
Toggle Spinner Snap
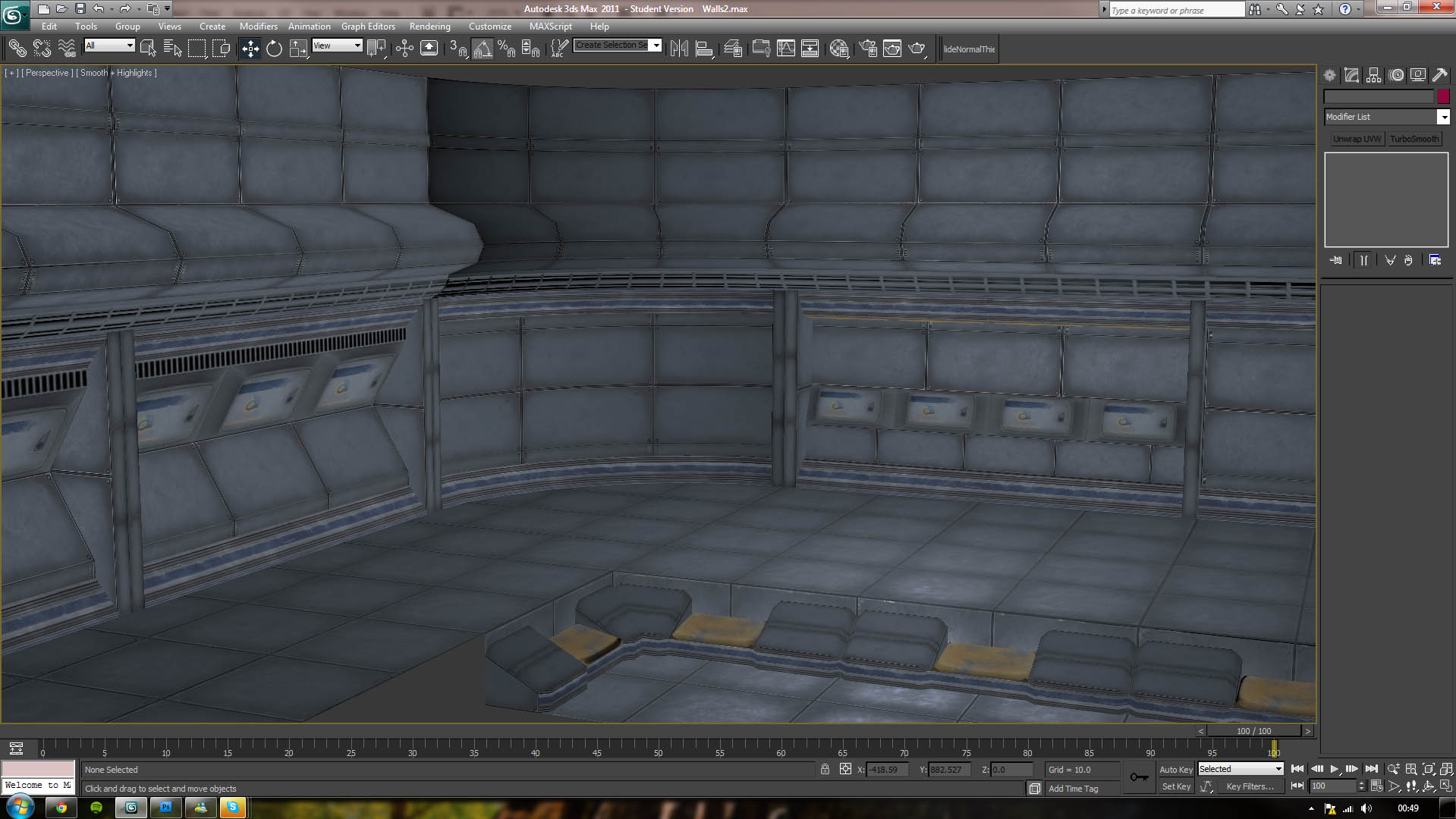(531, 49)
